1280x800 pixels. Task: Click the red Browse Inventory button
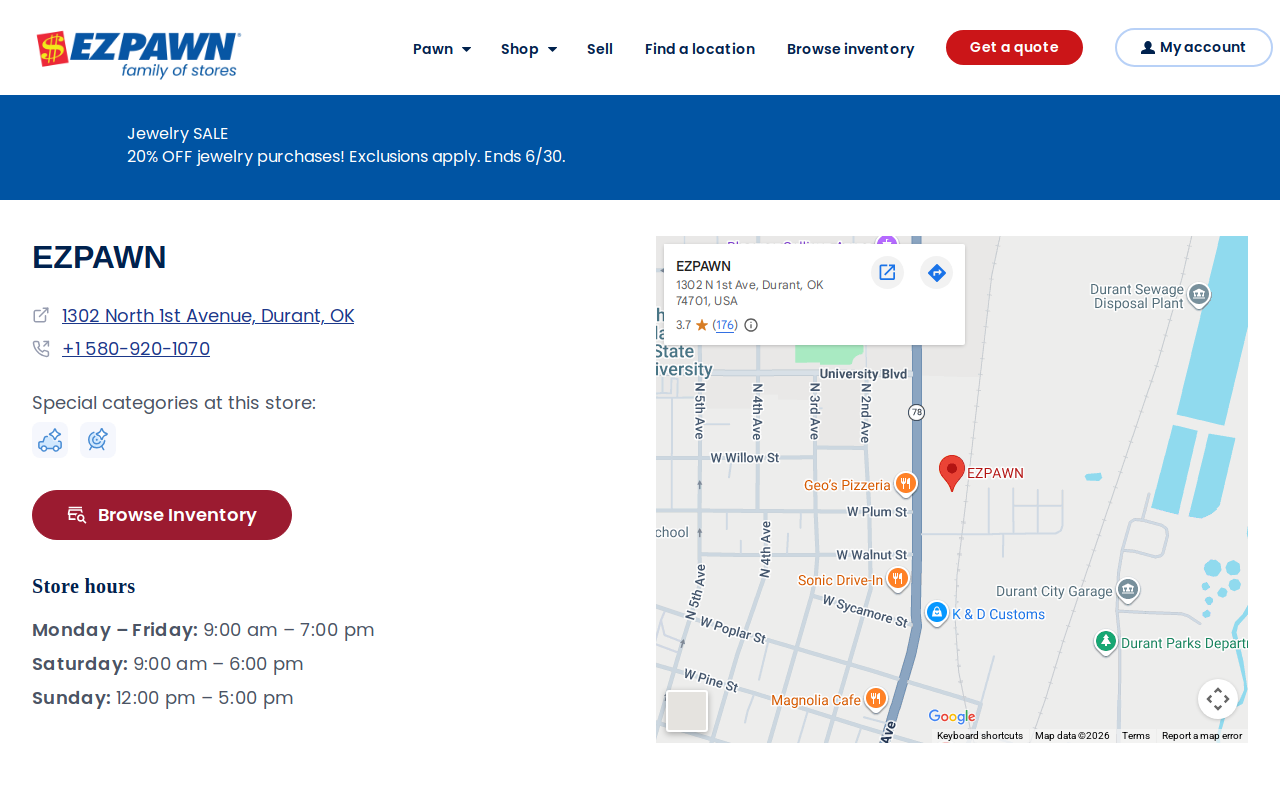[162, 515]
